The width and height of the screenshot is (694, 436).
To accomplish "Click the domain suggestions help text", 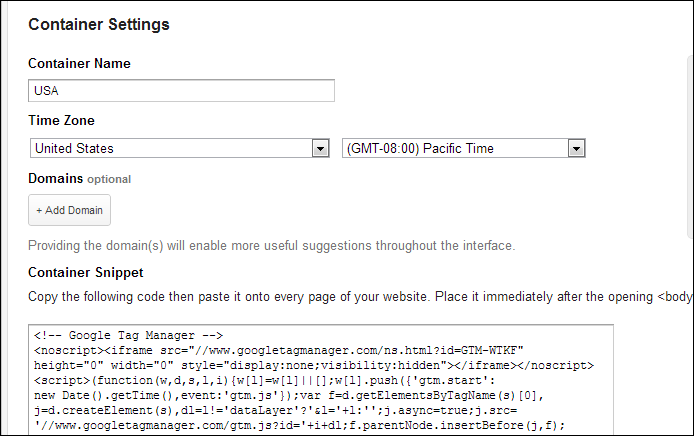I will click(271, 245).
